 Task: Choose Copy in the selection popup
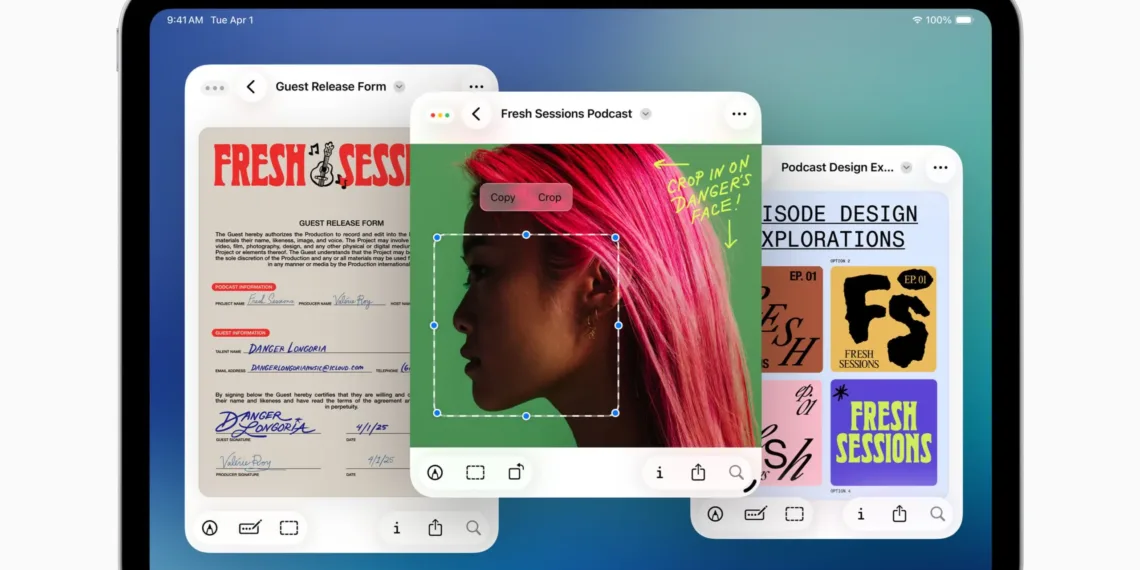502,197
